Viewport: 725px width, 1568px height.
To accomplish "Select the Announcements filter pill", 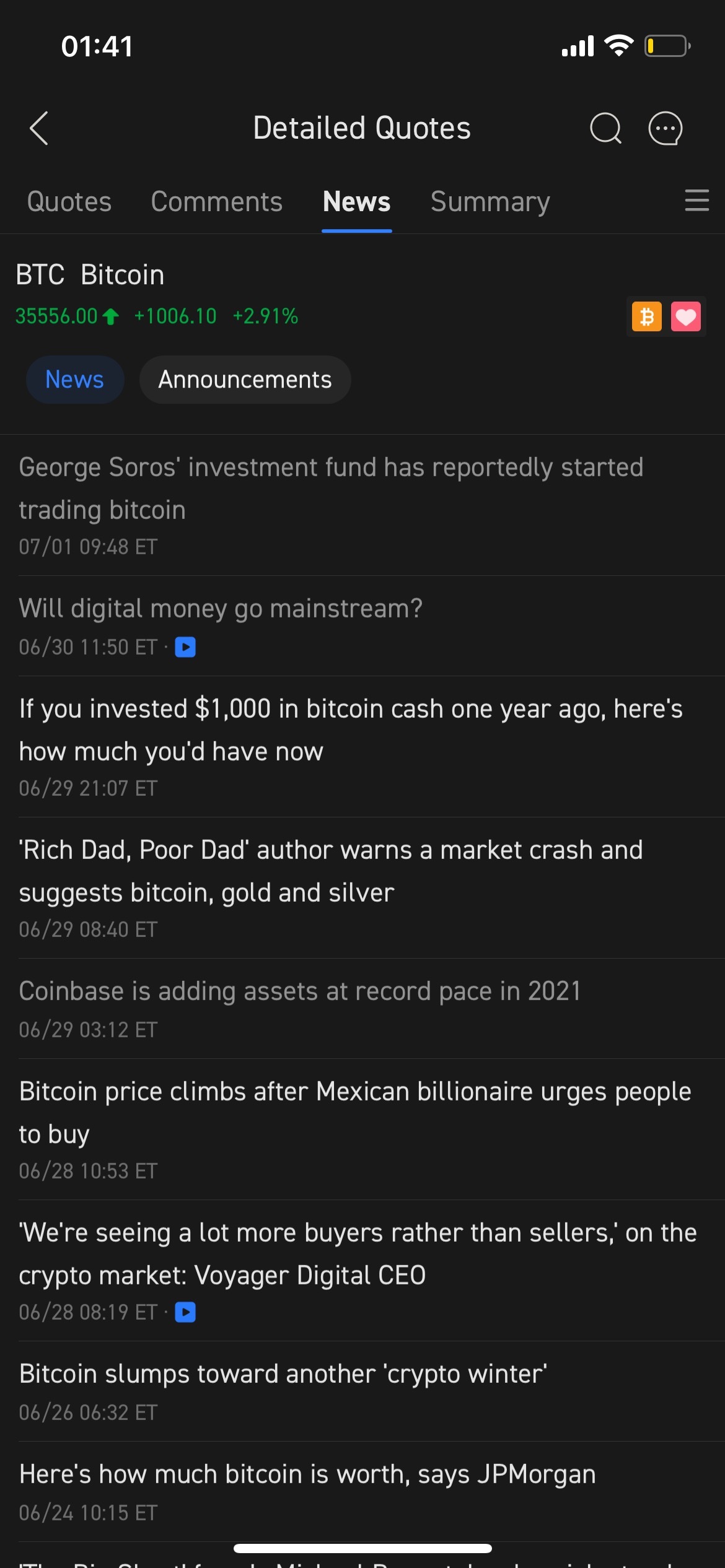I will click(245, 380).
